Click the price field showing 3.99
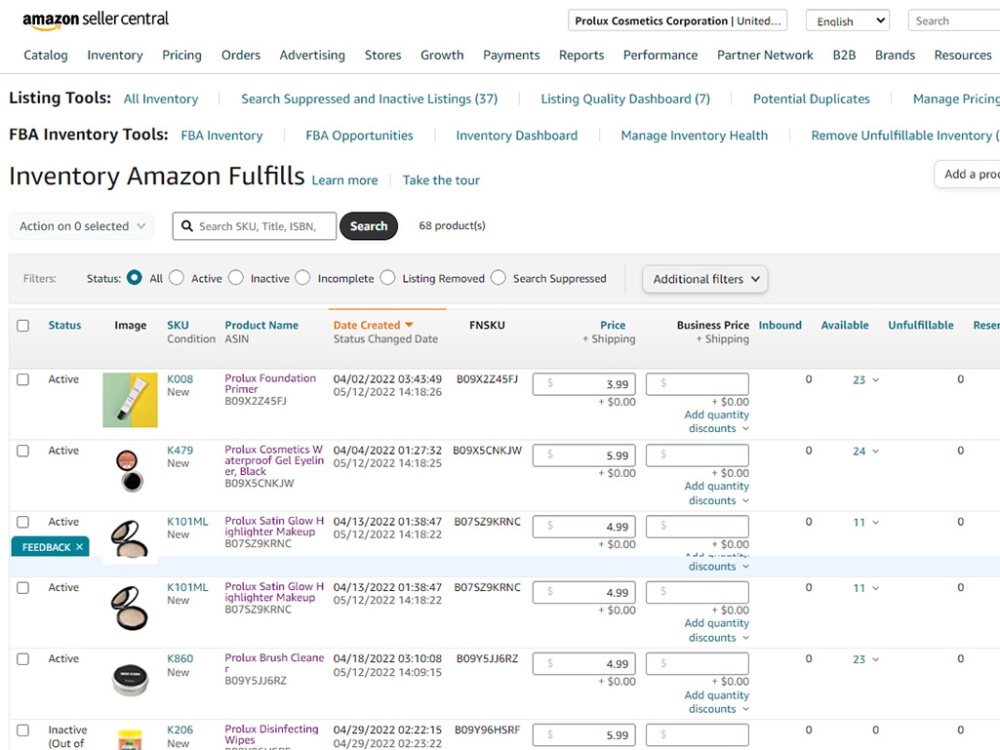This screenshot has height=750, width=1000. click(x=584, y=384)
